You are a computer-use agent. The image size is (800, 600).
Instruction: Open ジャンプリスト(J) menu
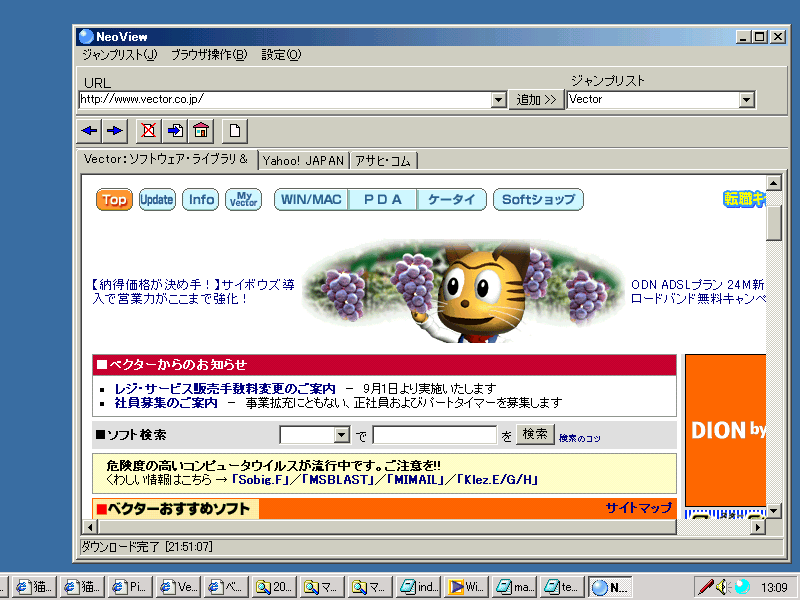[x=120, y=55]
